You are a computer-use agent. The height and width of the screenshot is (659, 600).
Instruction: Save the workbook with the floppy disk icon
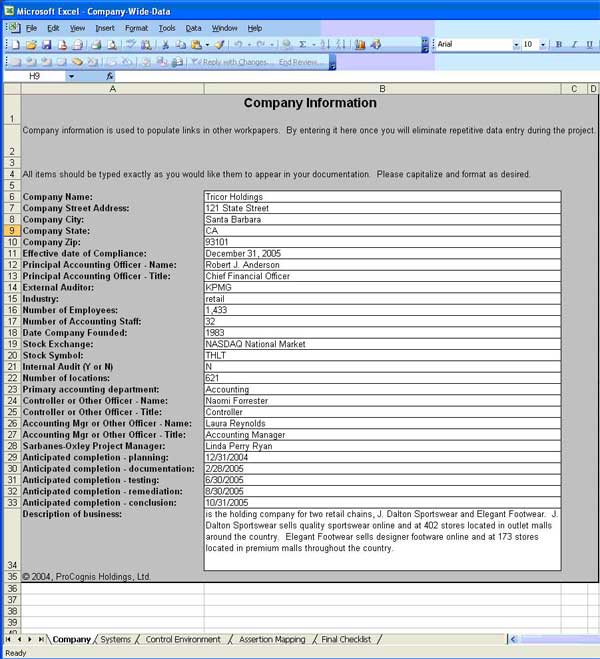(x=46, y=44)
